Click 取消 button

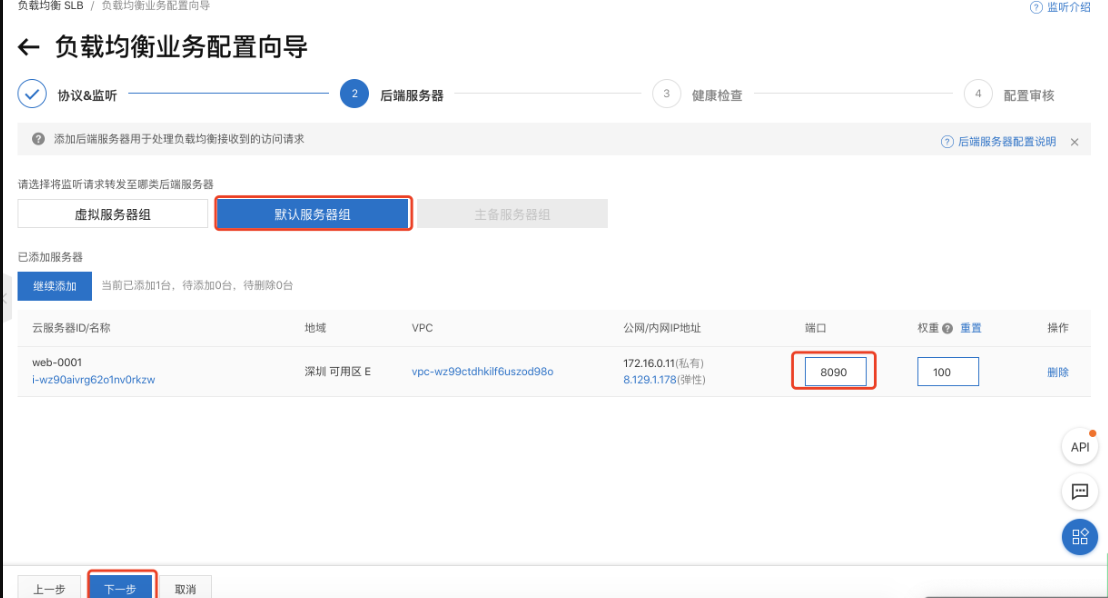point(185,589)
